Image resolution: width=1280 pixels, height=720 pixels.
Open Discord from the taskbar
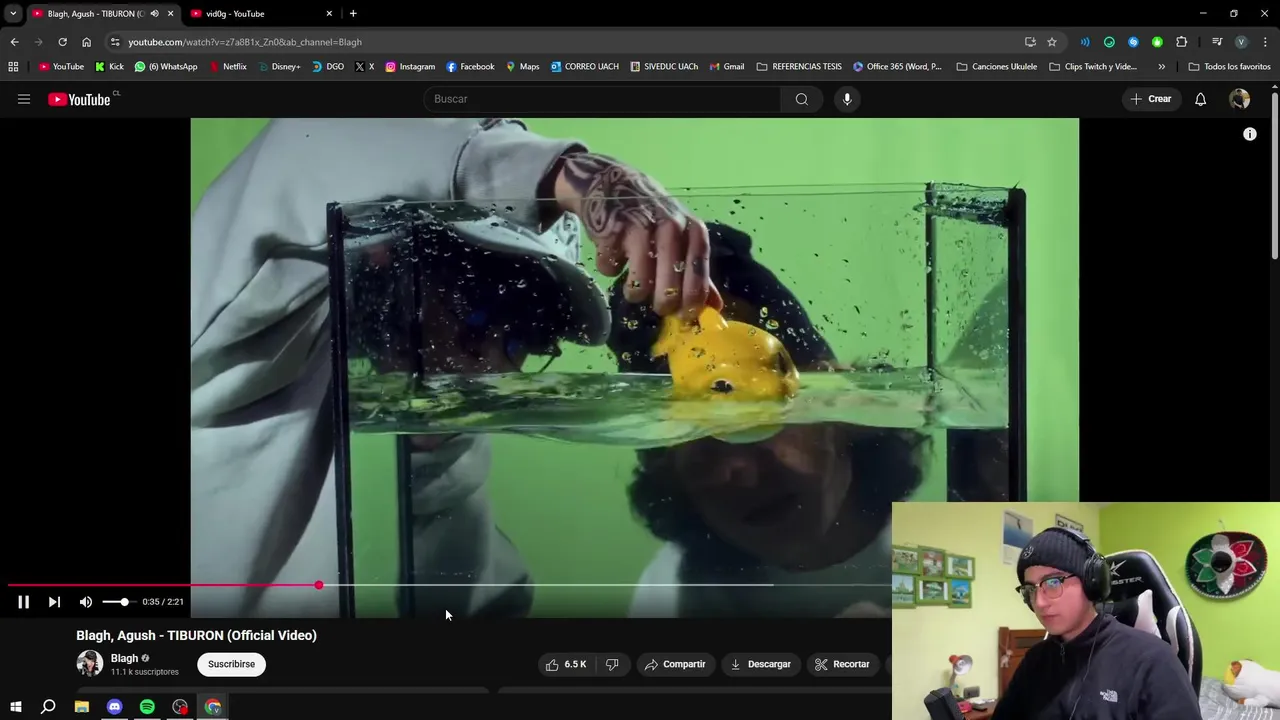114,707
